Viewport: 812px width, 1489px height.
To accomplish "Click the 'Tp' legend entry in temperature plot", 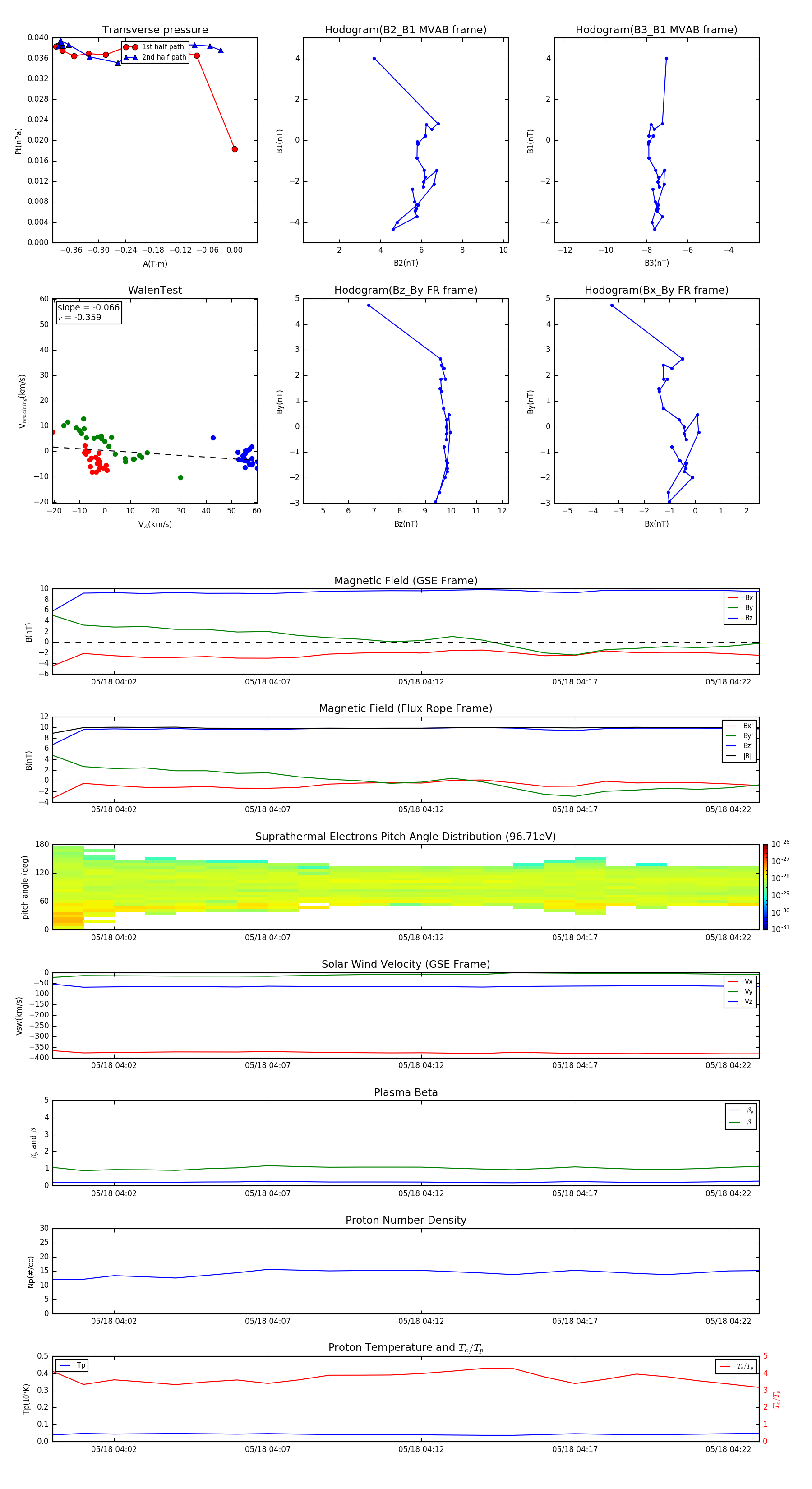I will pos(72,1366).
